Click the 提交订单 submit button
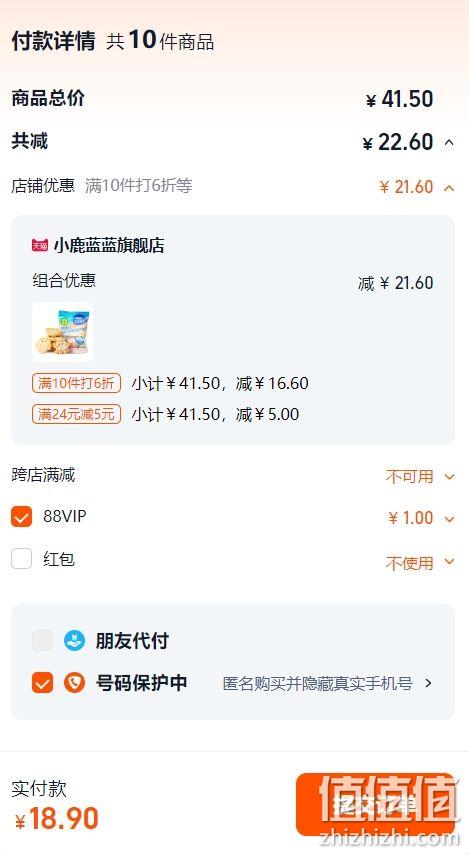 [x=375, y=804]
